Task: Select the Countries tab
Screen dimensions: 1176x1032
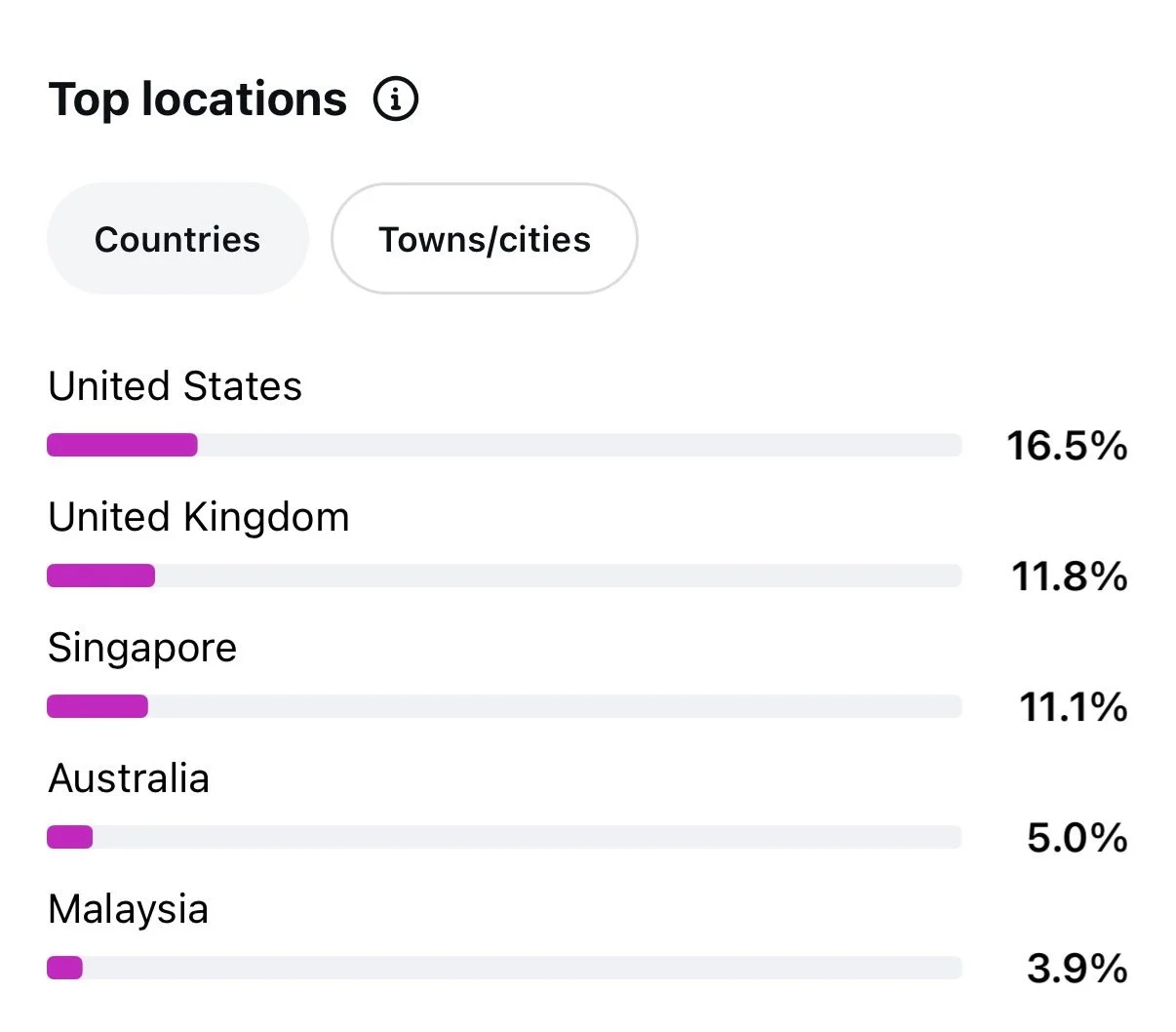Action: (x=177, y=239)
